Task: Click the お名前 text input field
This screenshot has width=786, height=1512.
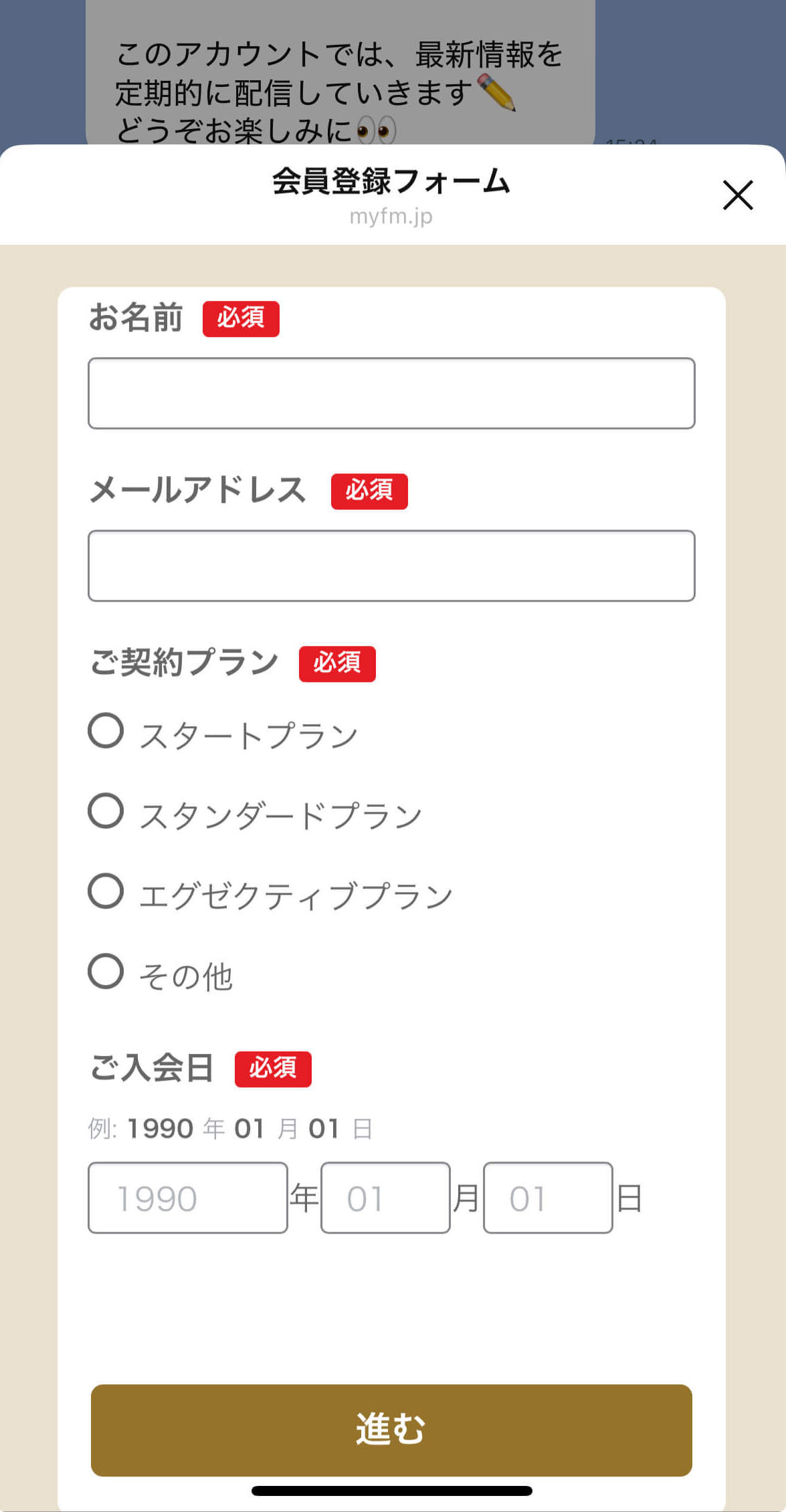Action: (391, 393)
